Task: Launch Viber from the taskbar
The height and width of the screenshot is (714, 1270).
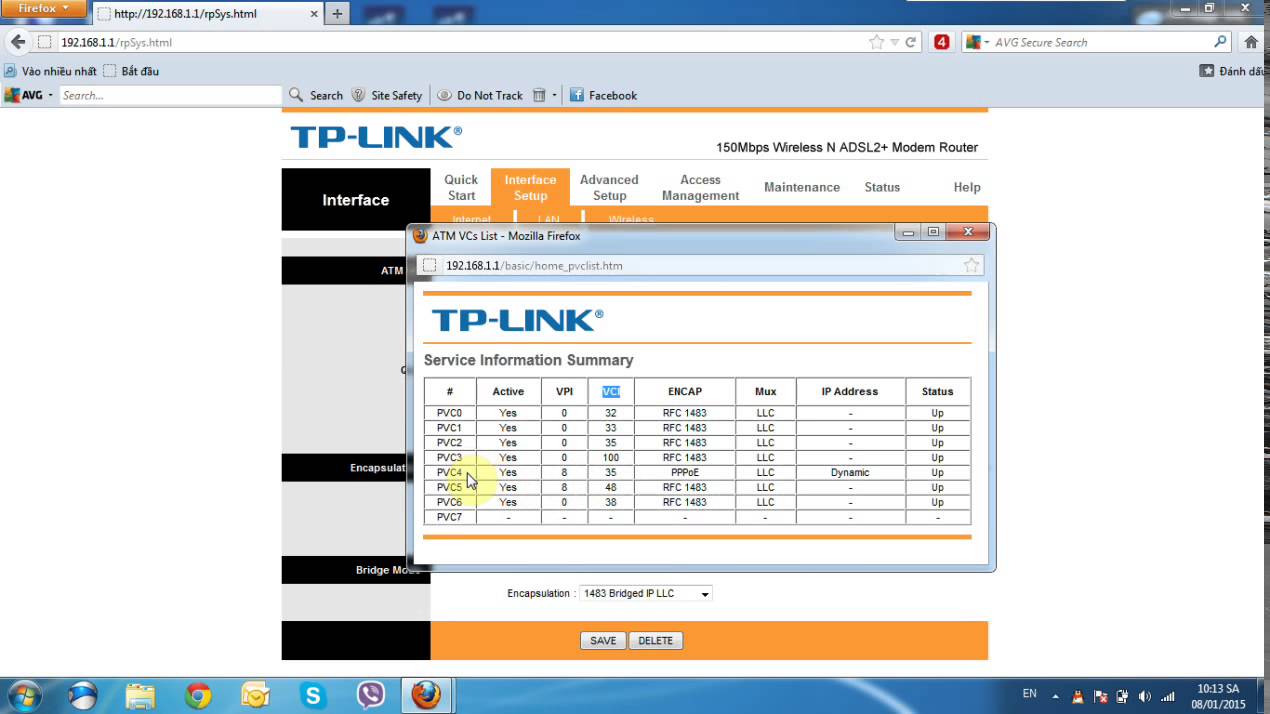Action: coord(371,695)
